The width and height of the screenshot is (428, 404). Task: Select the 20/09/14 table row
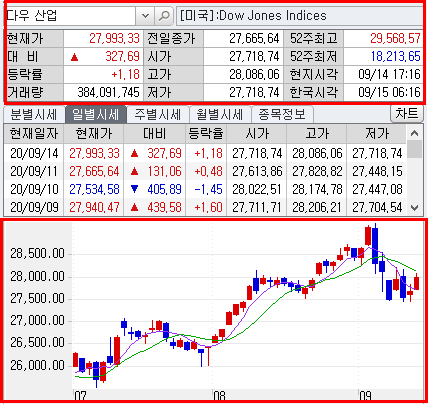coord(205,153)
